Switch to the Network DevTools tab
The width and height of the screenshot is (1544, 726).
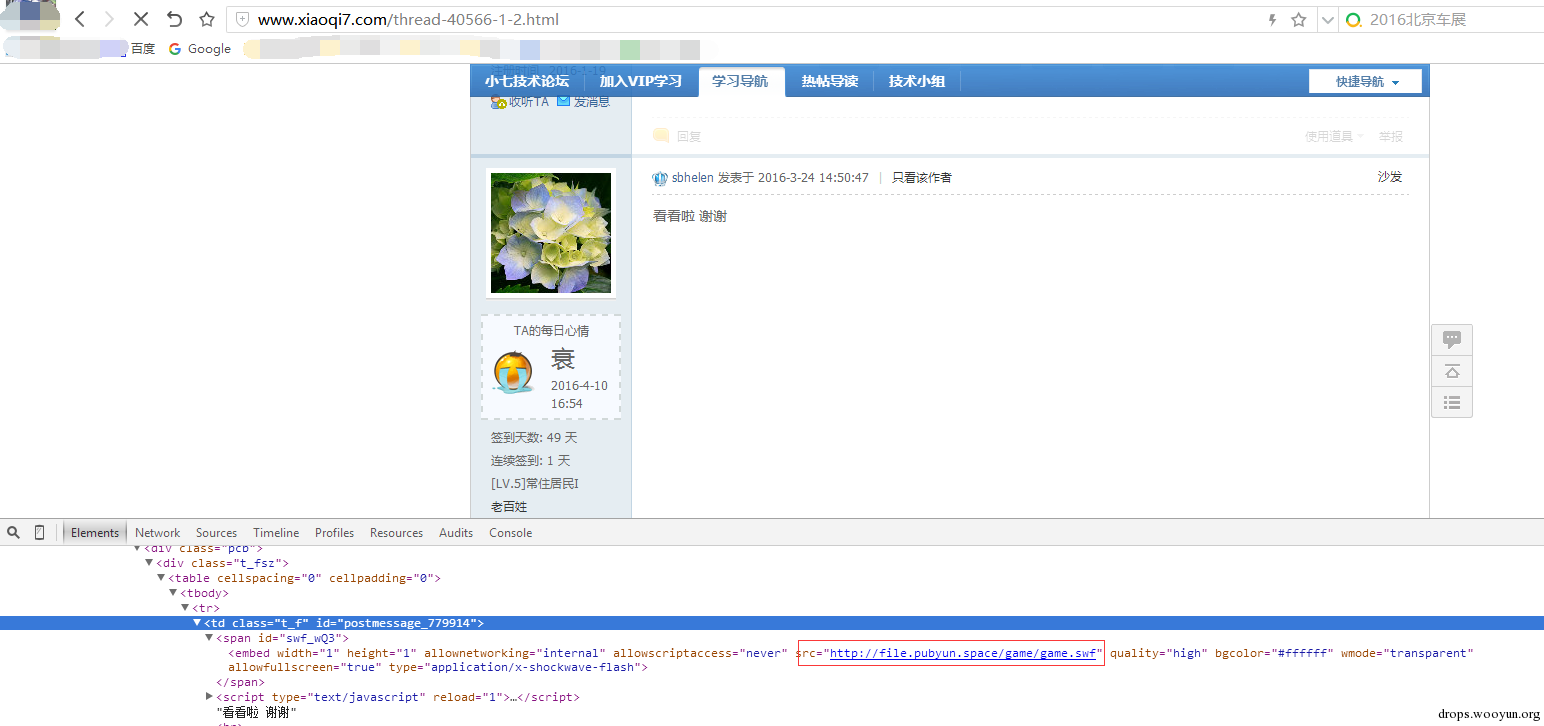pyautogui.click(x=158, y=533)
